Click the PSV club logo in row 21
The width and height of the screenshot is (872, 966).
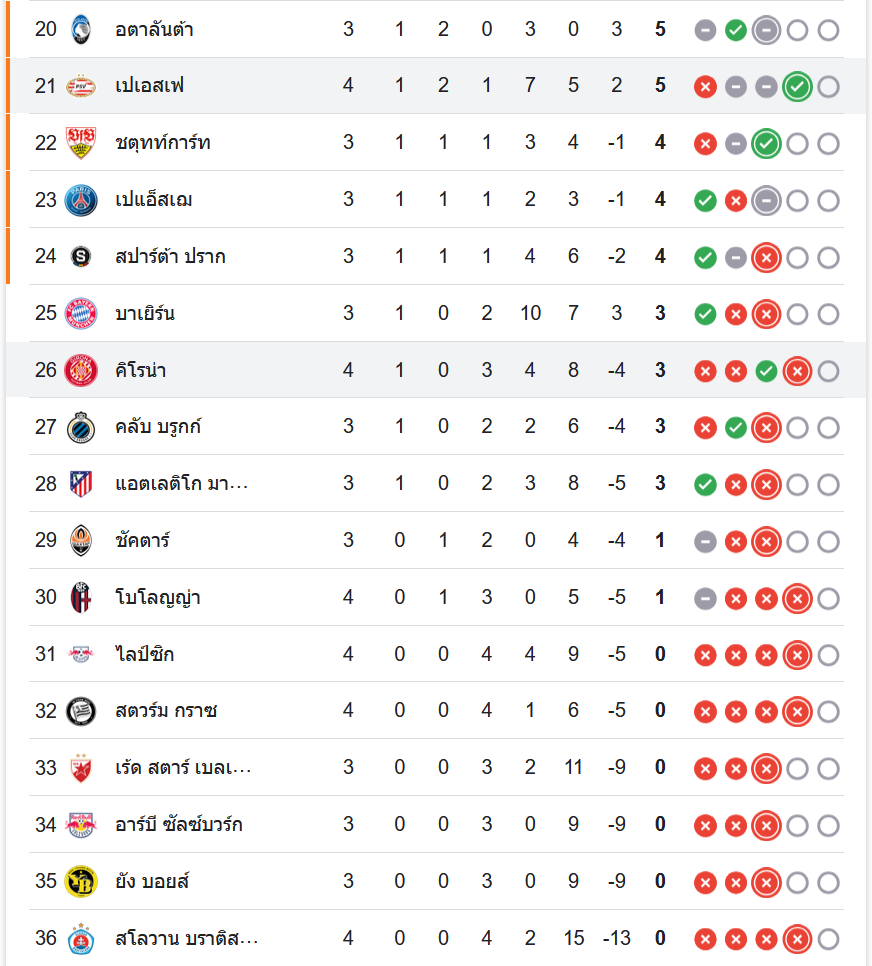(80, 86)
